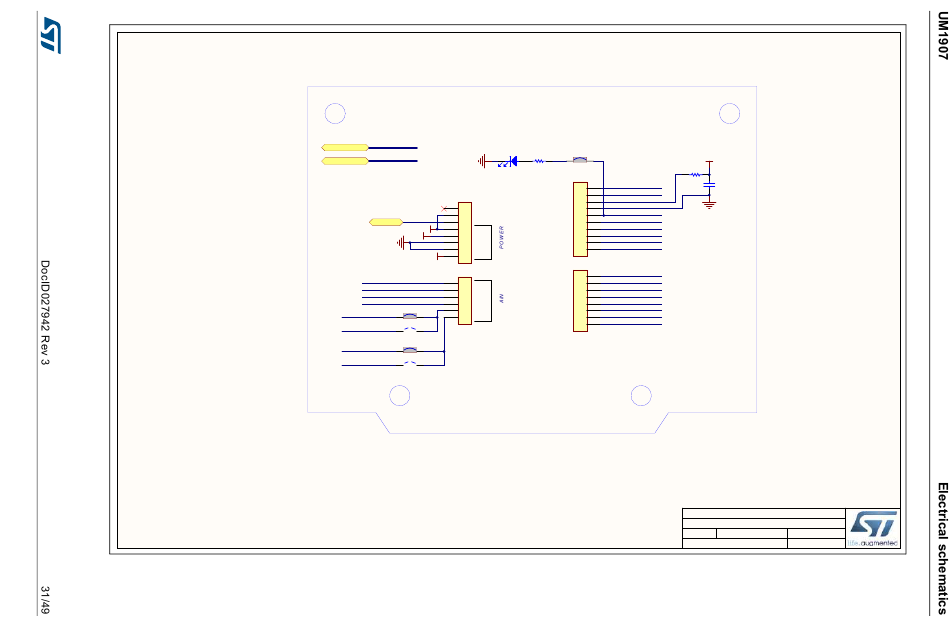Click the resistor symbol beside the capacitor

point(696,175)
